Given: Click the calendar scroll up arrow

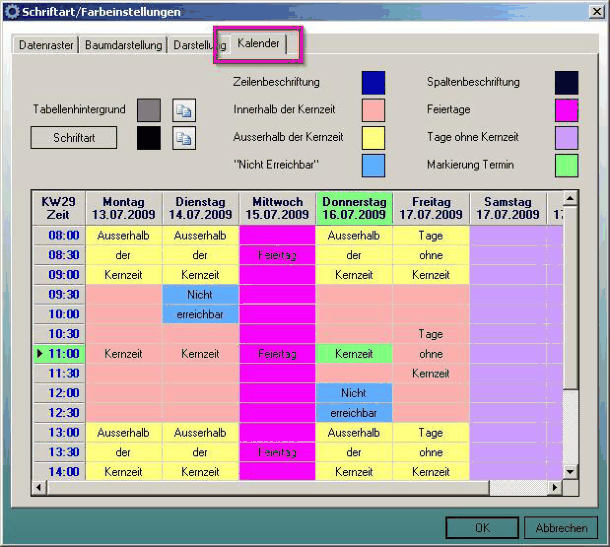Looking at the screenshot, I should coord(570,199).
